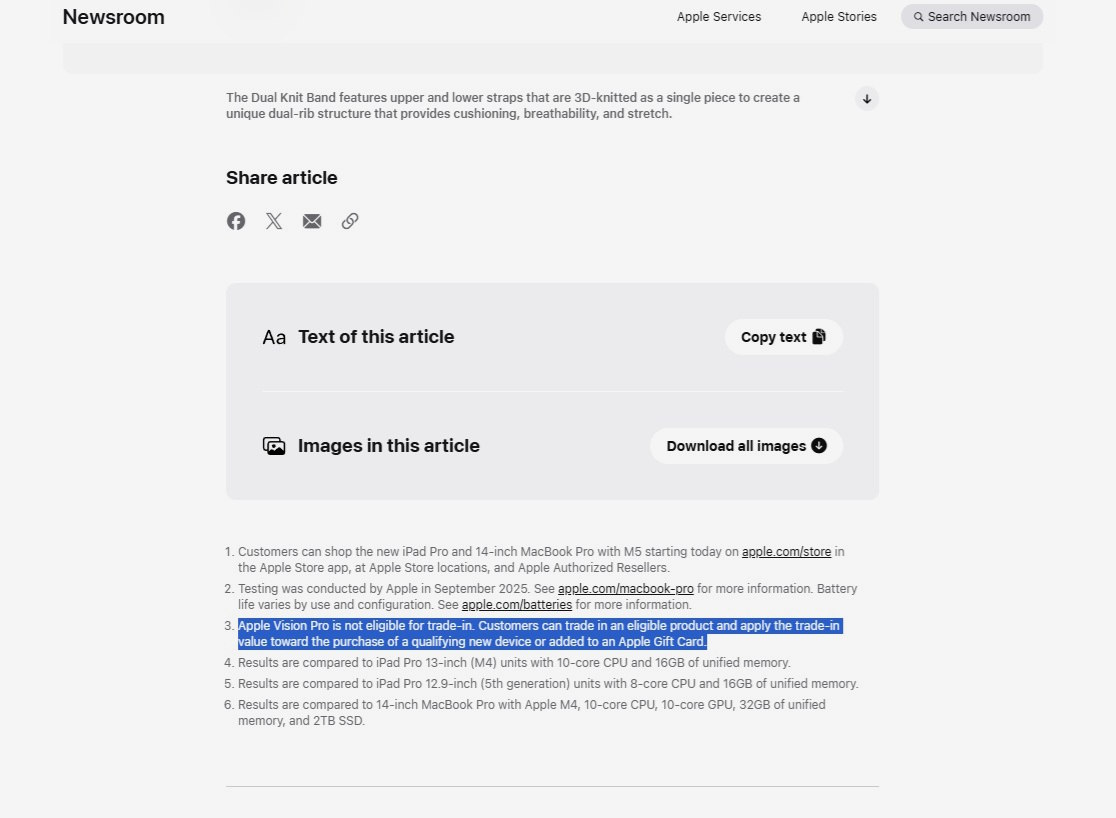Follow the apple.com/batteries link
The width and height of the screenshot is (1116, 818).
click(516, 605)
